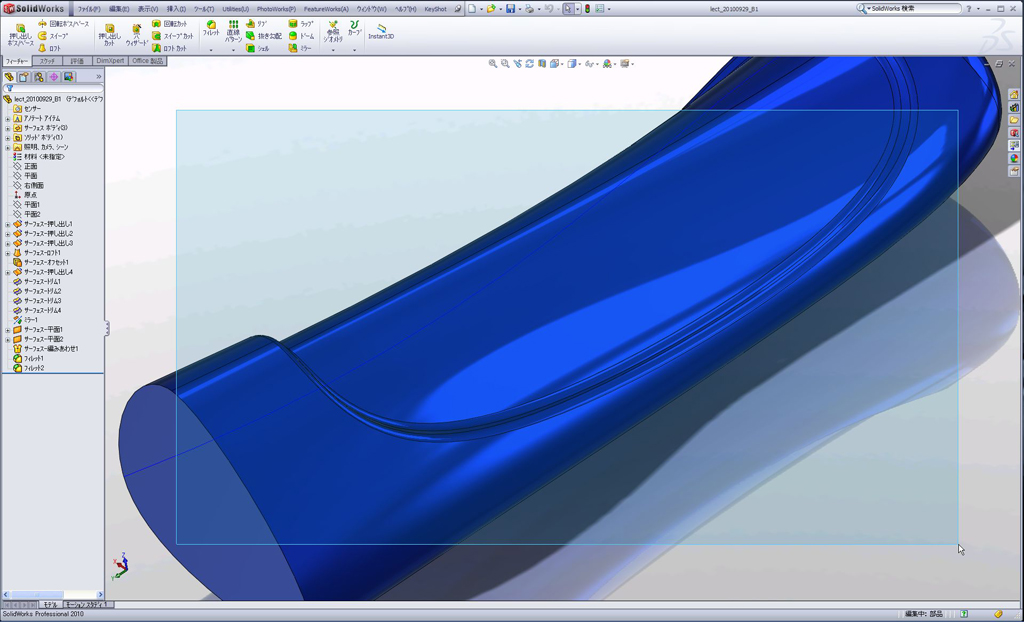
Task: Open the PropertyManager tab icon
Action: [x=24, y=77]
